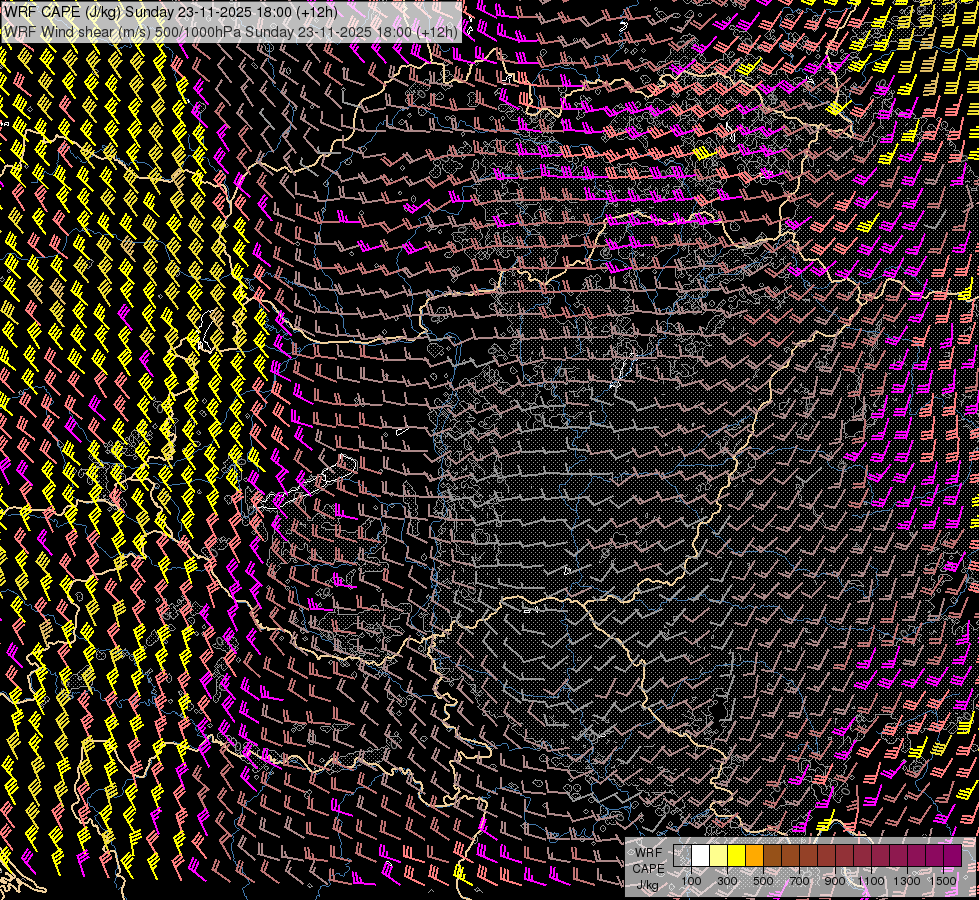Select the 900 label on the CAPE scale
This screenshot has height=900, width=979.
point(835,881)
